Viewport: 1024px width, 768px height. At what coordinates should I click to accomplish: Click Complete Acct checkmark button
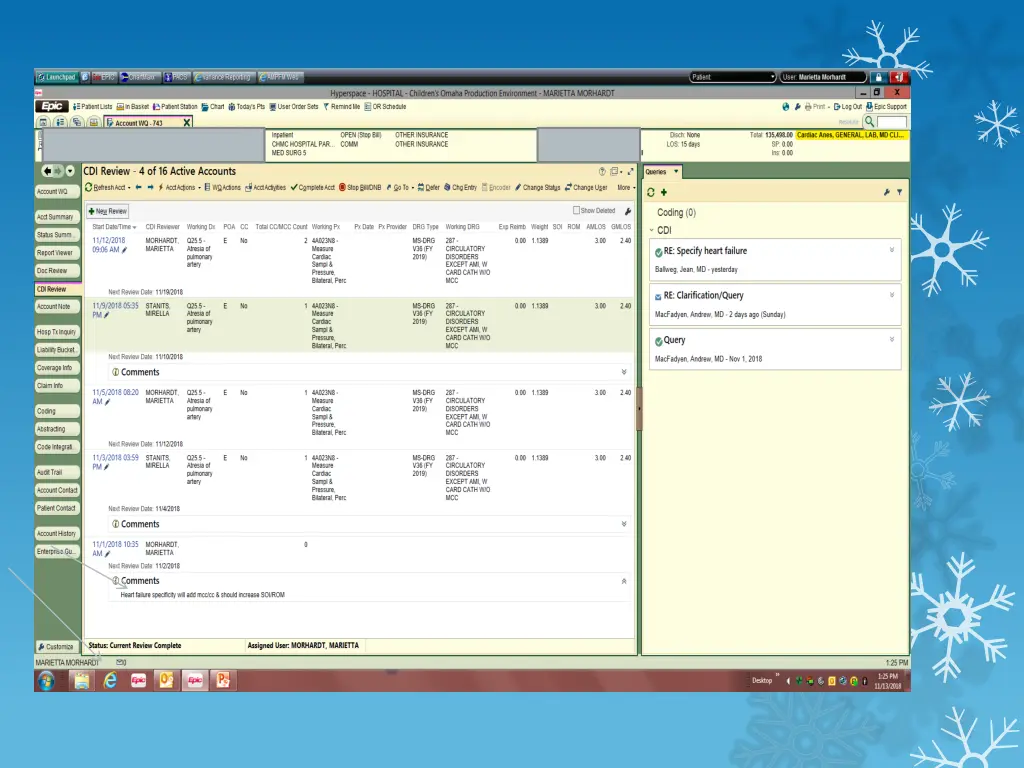313,187
